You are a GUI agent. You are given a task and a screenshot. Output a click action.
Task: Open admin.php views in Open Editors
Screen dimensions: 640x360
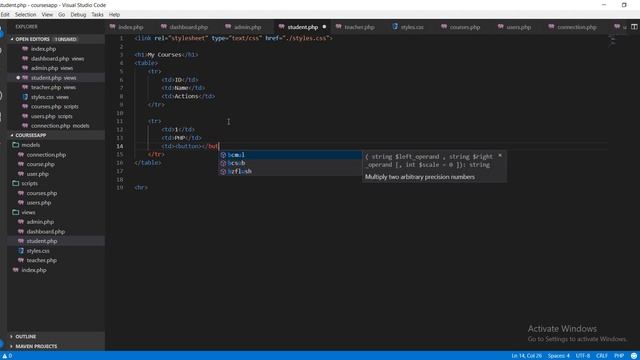tap(52, 68)
